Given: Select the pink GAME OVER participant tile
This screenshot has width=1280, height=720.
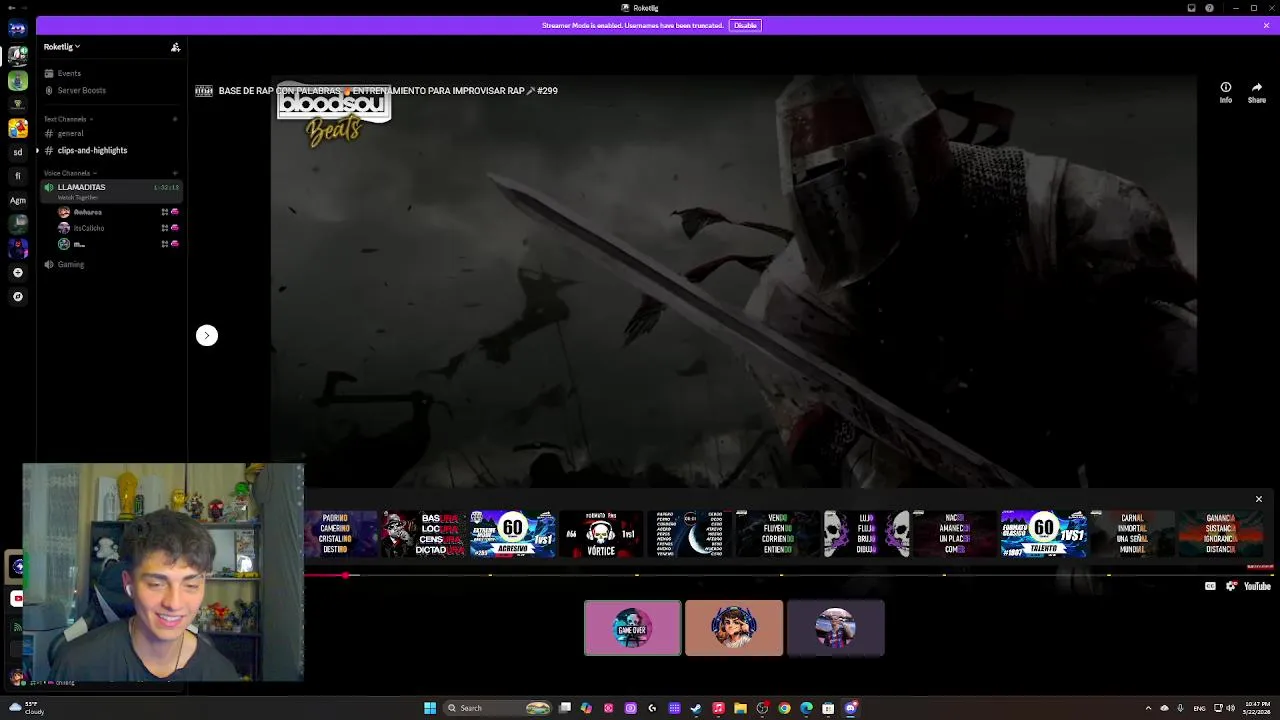Looking at the screenshot, I should coord(632,628).
